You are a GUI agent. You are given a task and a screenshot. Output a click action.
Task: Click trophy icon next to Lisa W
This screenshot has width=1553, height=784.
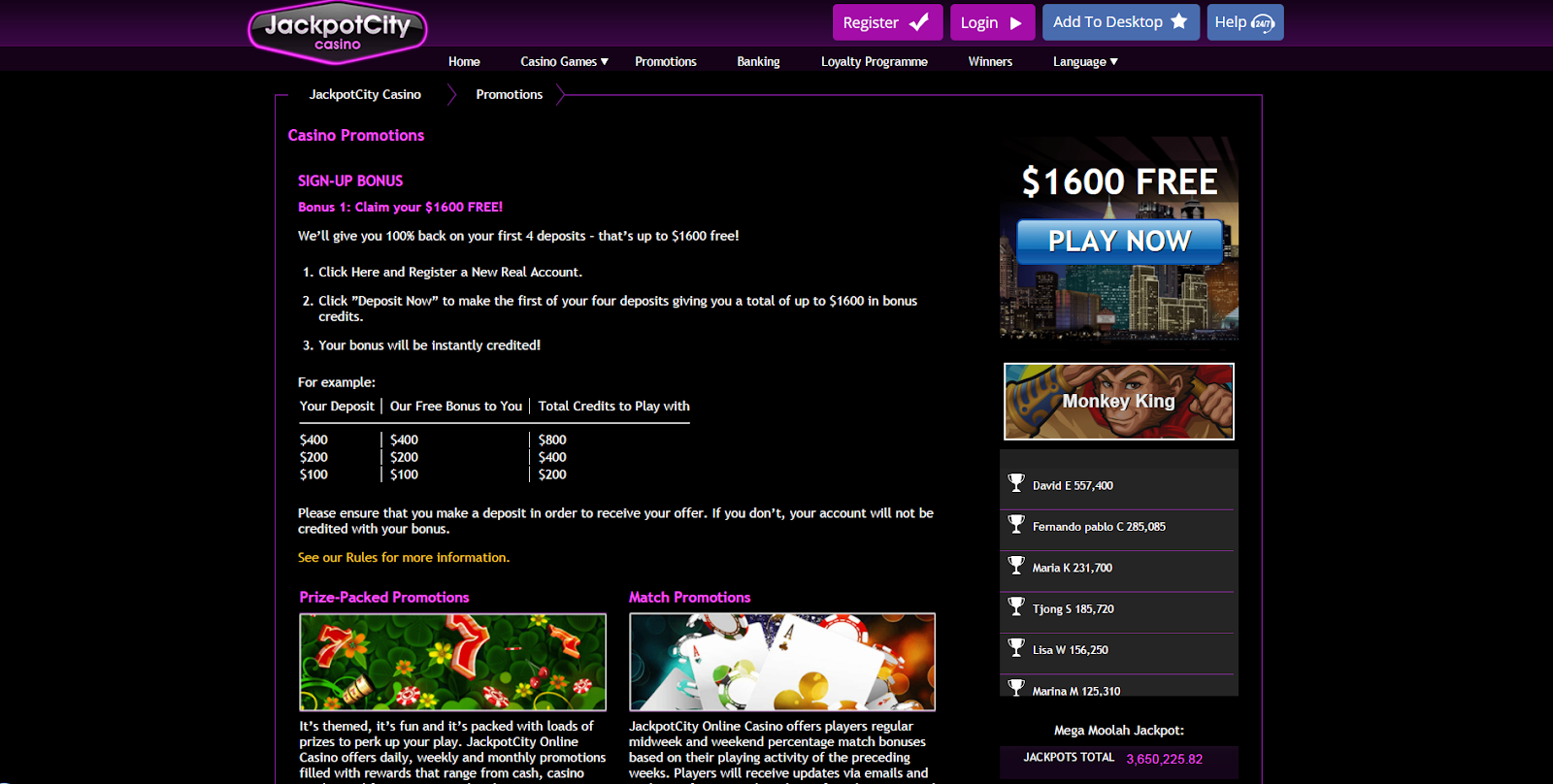coord(1016,647)
